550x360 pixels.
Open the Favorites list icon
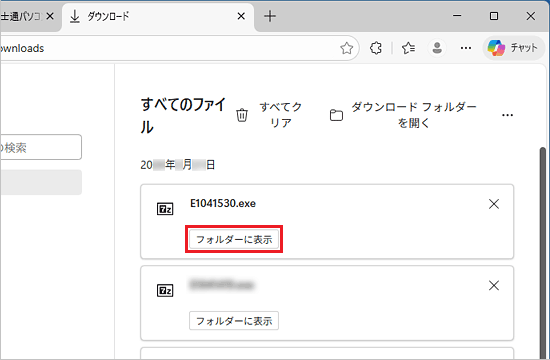(408, 48)
